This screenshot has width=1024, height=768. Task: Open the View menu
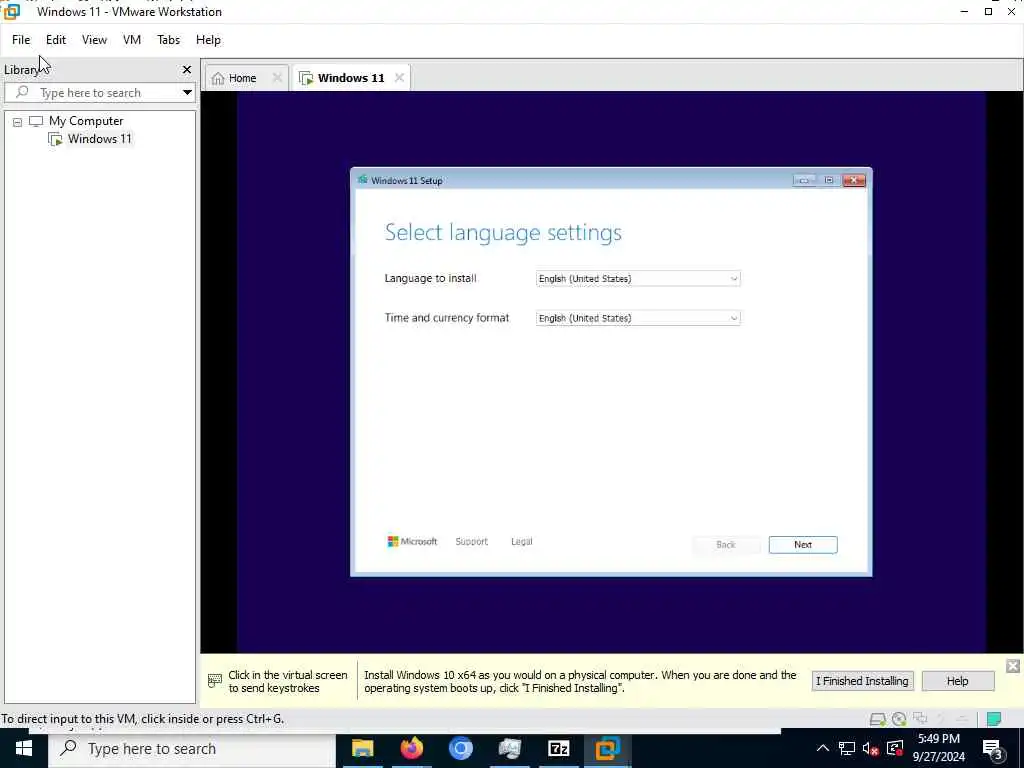pyautogui.click(x=94, y=40)
